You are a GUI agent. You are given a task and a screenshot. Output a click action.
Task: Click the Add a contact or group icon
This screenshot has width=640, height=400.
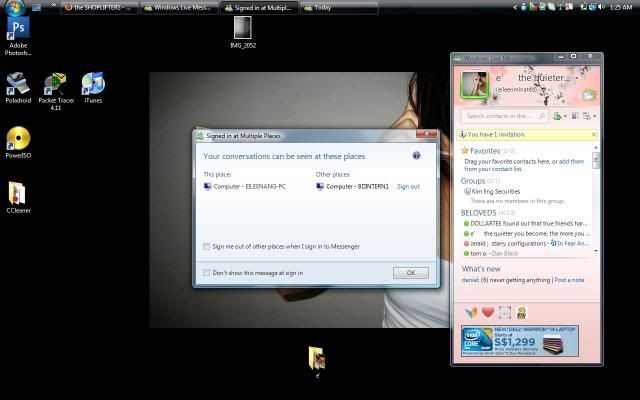[x=557, y=116]
